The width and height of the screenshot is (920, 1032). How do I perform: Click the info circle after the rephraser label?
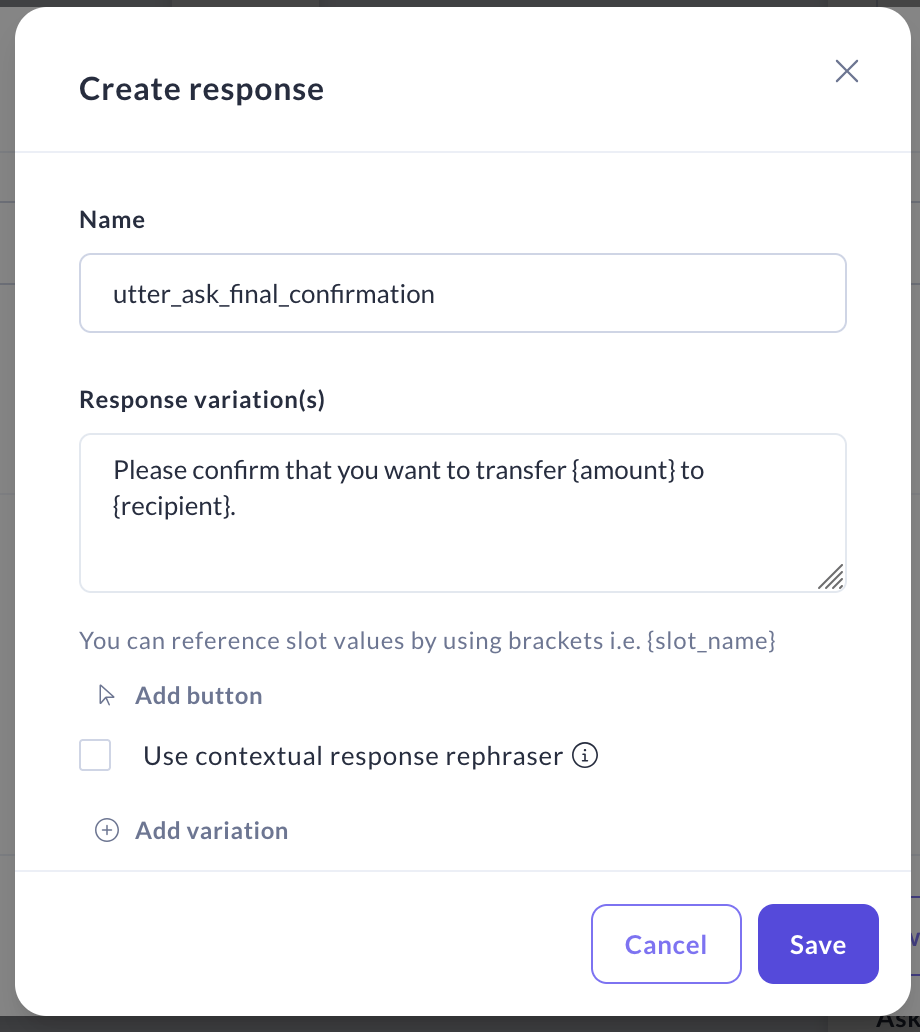click(585, 756)
